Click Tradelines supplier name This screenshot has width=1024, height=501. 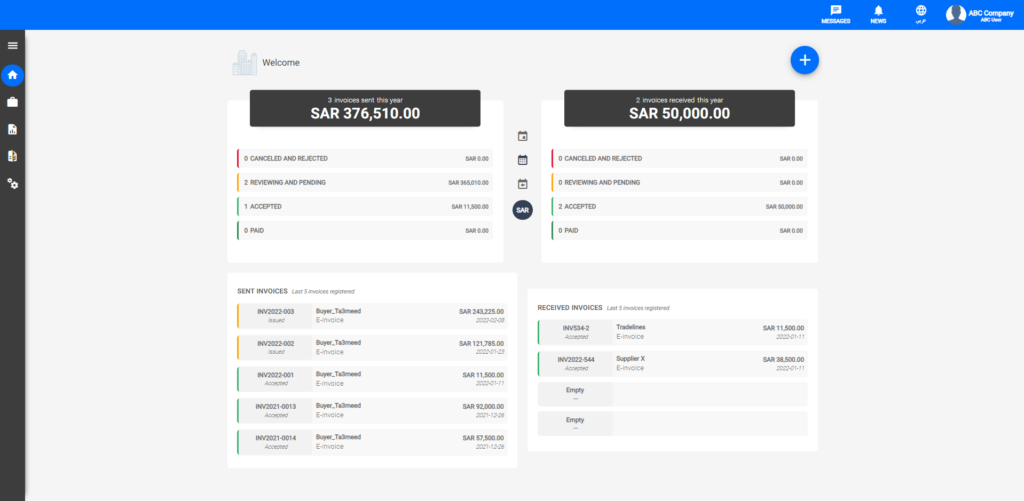coord(631,327)
